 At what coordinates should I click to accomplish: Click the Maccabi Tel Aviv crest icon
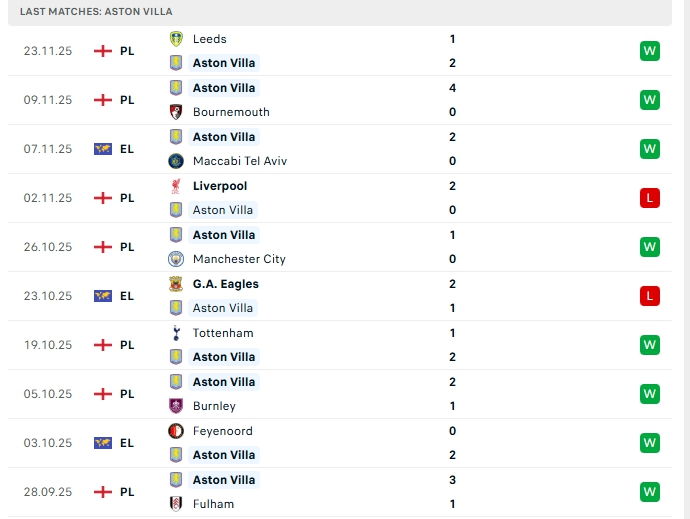point(176,161)
